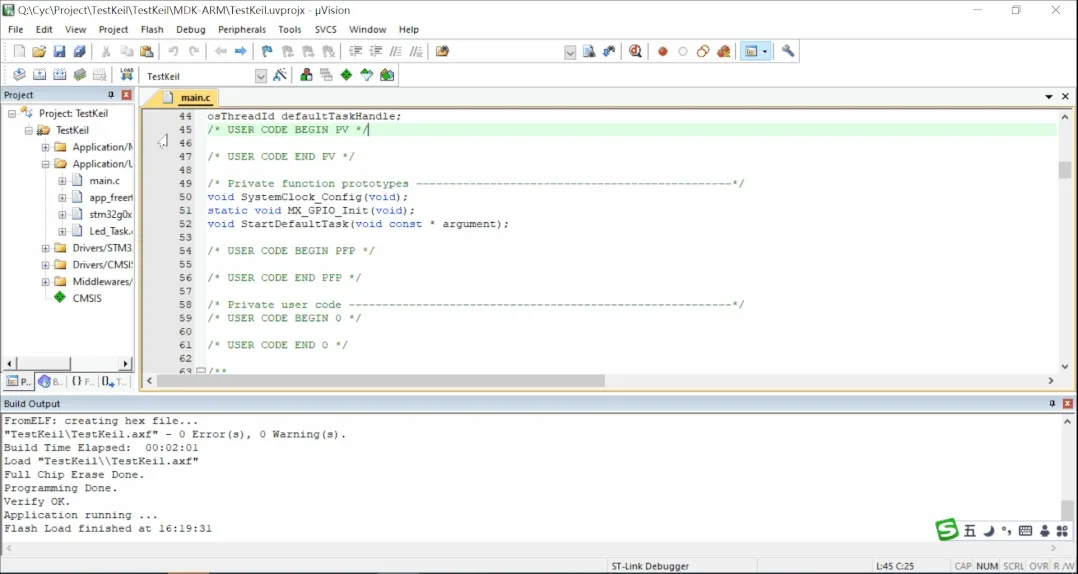The width and height of the screenshot is (1078, 574).
Task: Select the main.c editor tab
Action: pos(187,98)
